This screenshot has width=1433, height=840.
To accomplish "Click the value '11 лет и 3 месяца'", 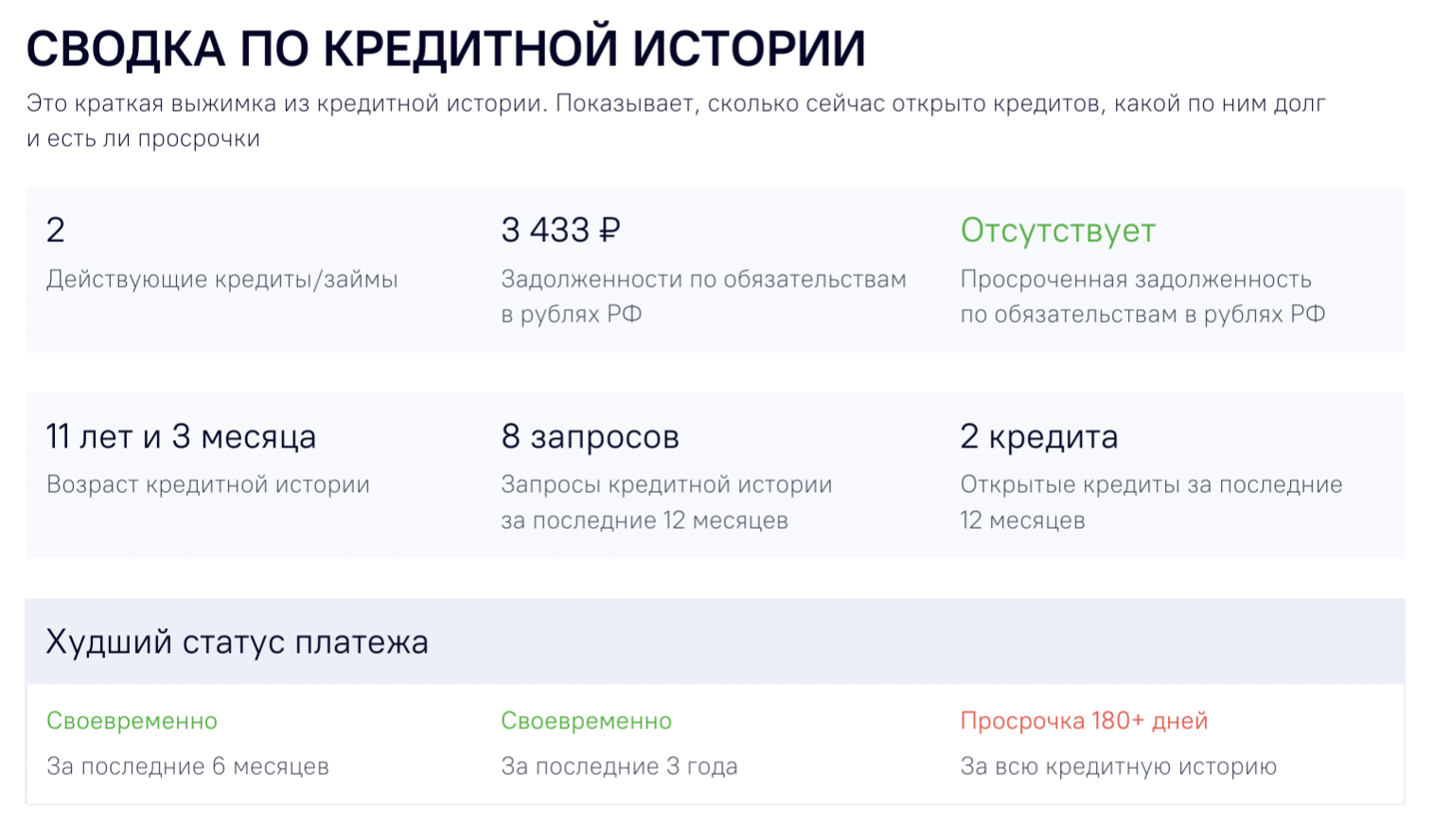I will [x=181, y=436].
